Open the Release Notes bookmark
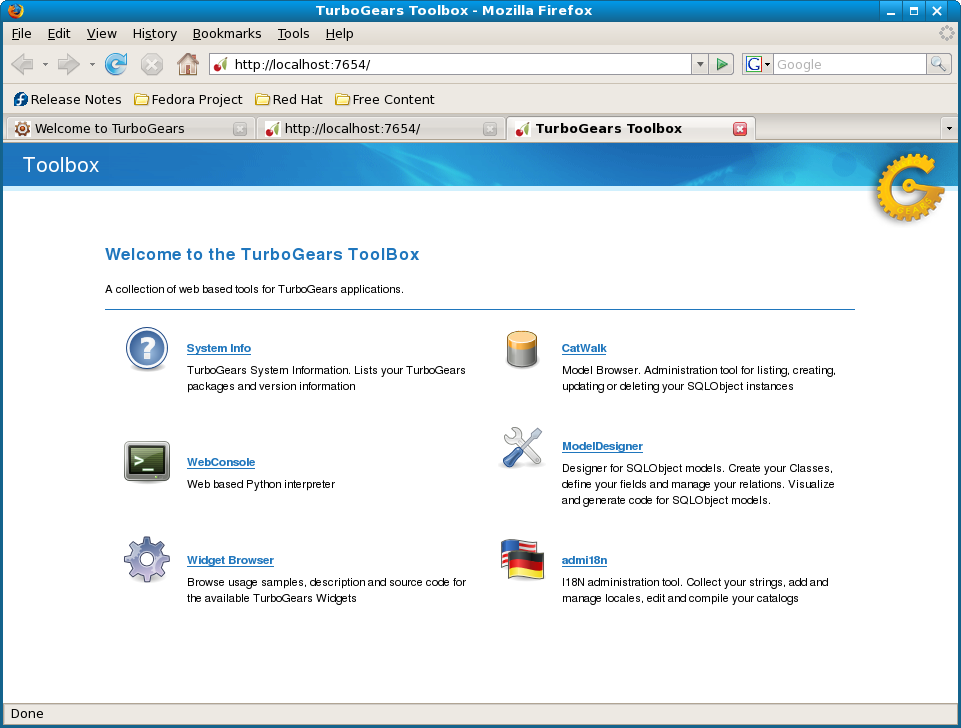The image size is (961, 728). [67, 99]
